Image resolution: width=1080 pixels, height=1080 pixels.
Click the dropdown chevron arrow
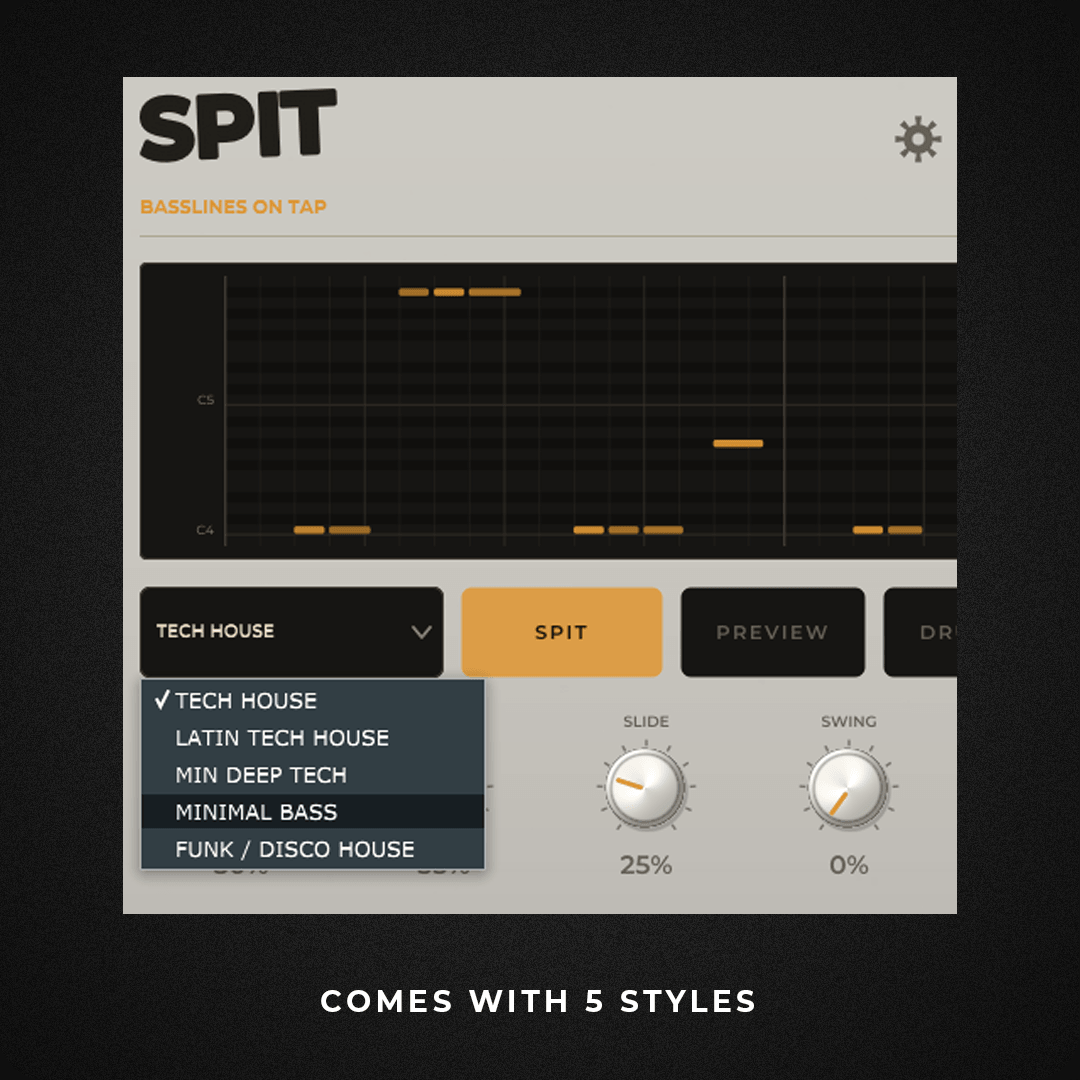[x=422, y=632]
